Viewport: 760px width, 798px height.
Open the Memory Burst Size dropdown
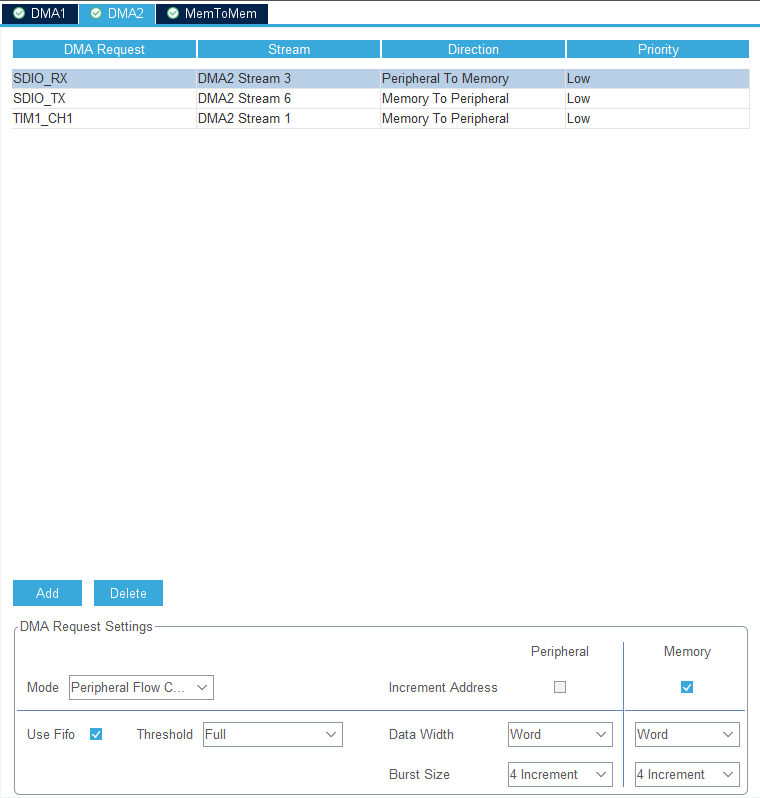pos(687,774)
